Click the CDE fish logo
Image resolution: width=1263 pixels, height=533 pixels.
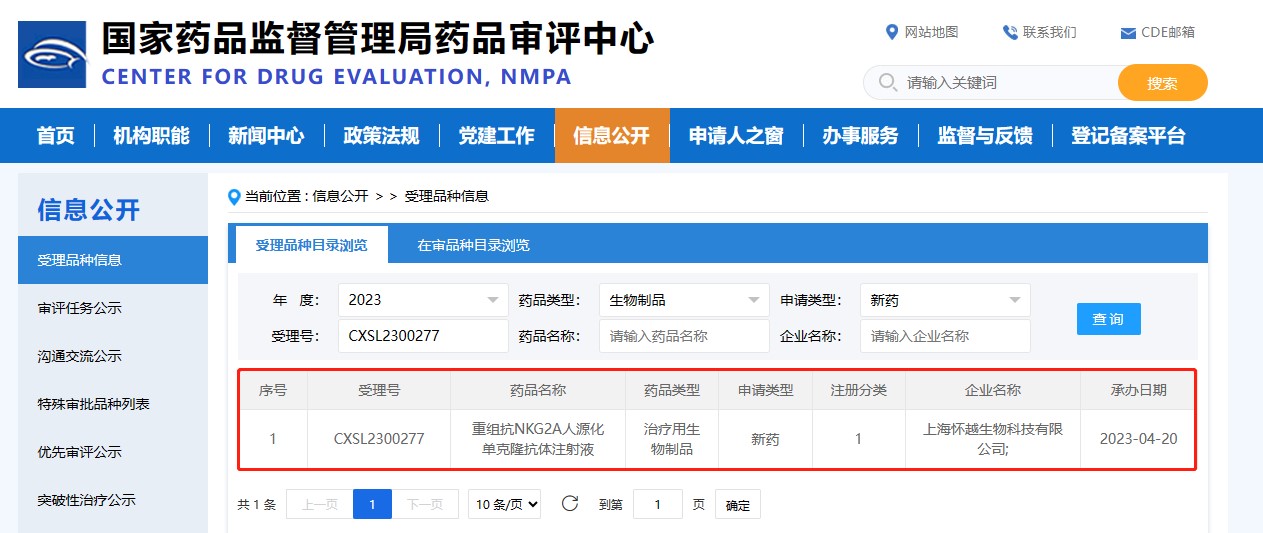coord(52,53)
